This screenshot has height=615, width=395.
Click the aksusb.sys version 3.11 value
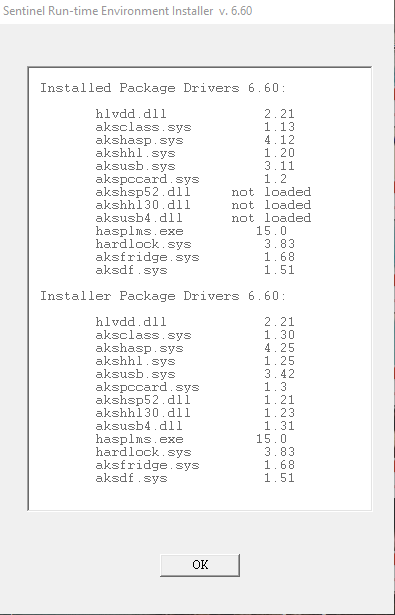(279, 166)
